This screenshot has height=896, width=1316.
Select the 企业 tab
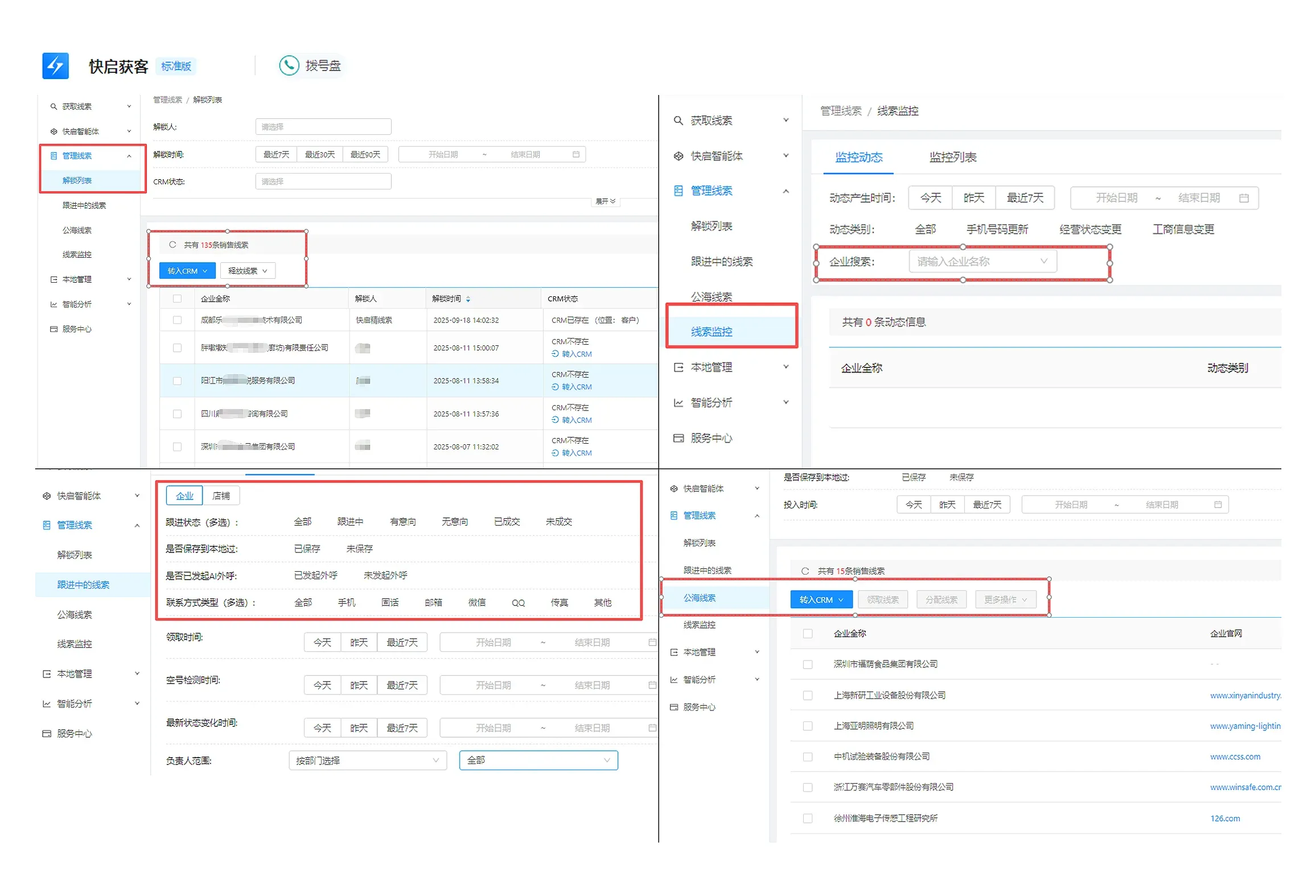click(x=184, y=496)
